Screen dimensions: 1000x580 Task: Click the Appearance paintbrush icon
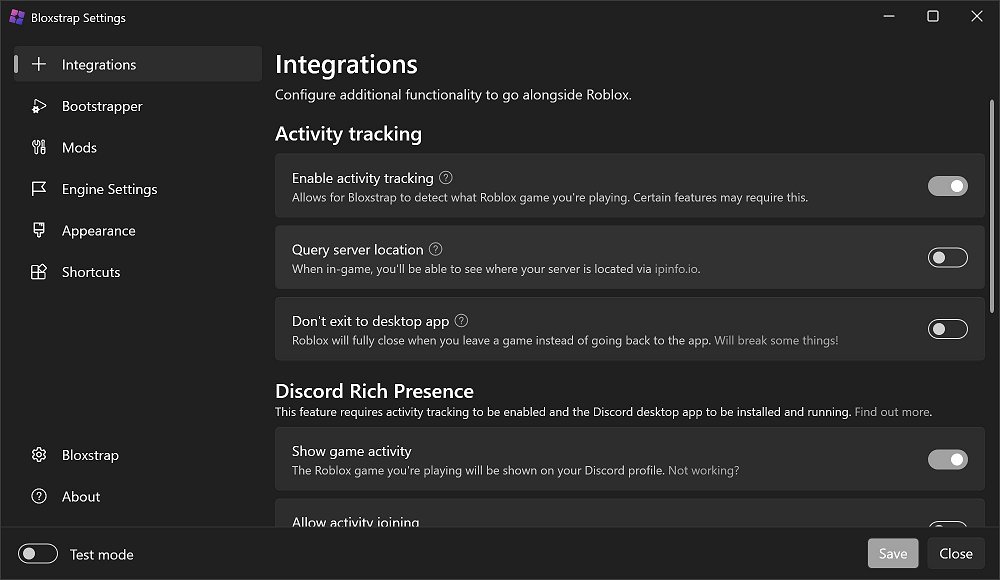click(39, 231)
